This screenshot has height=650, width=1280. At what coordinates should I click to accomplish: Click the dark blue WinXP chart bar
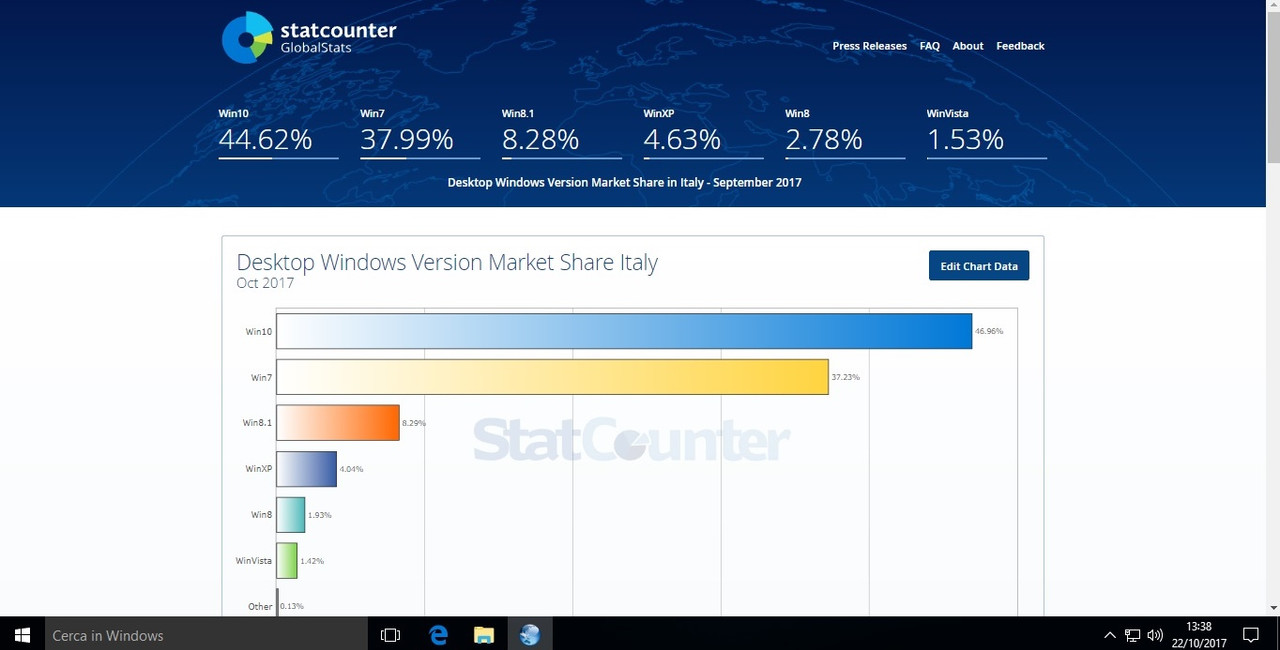pos(306,469)
